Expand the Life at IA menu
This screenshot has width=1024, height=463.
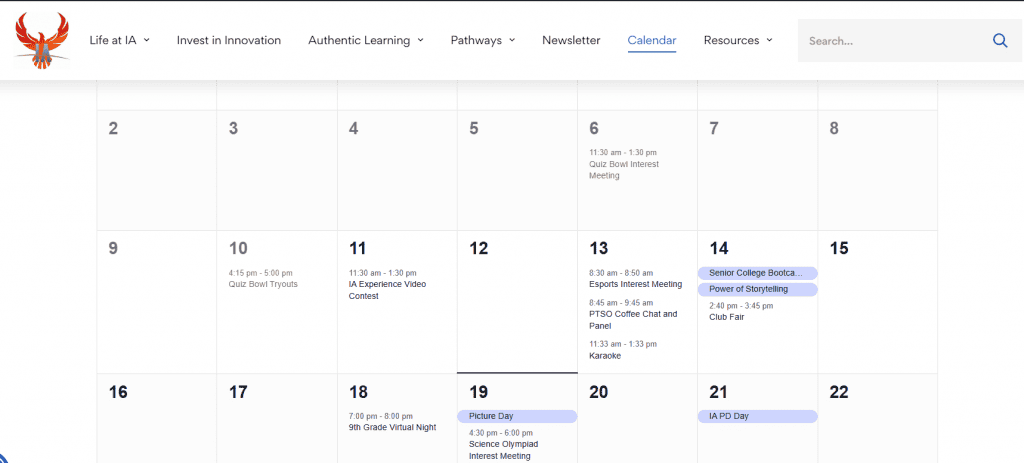click(120, 40)
